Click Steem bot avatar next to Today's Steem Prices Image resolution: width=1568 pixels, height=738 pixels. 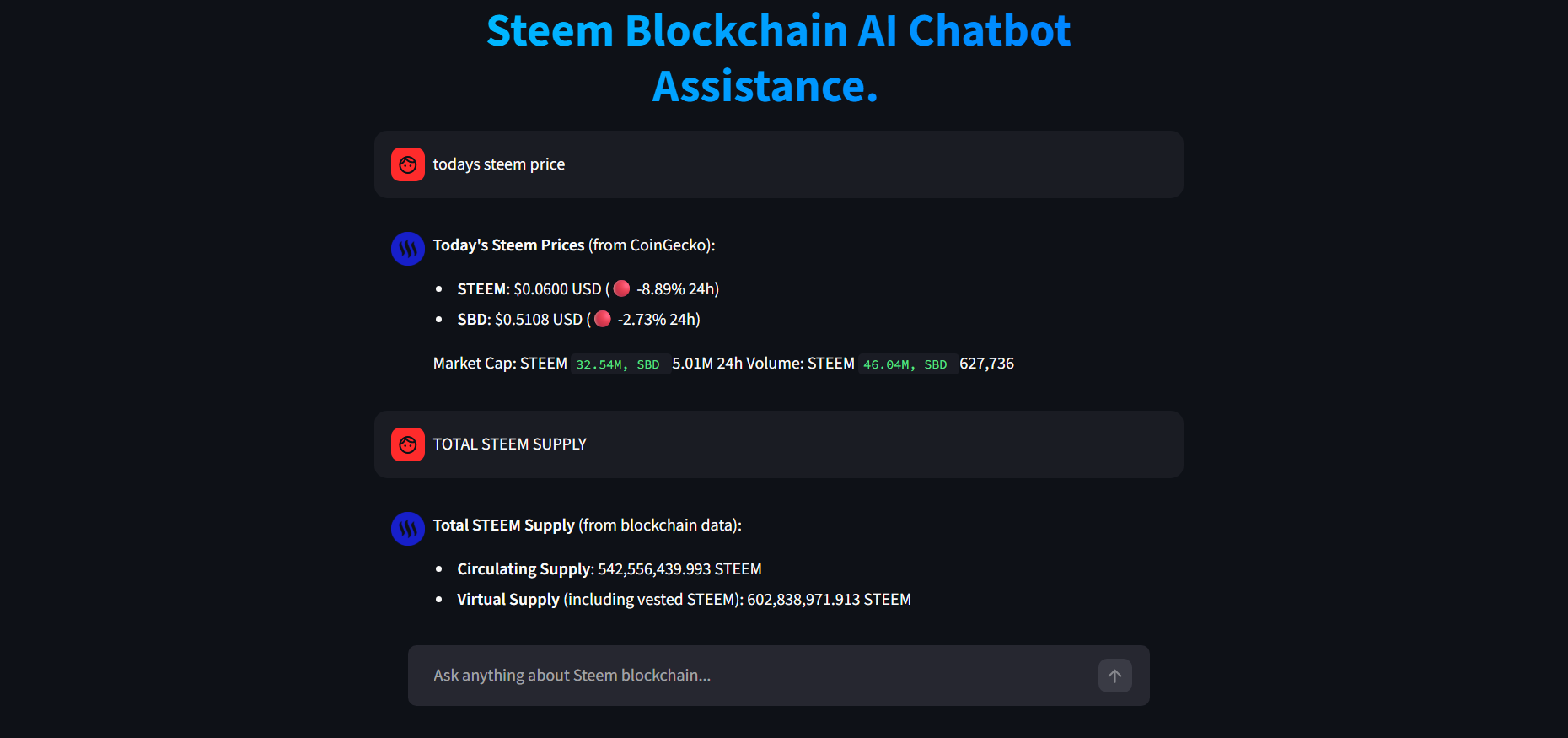pyautogui.click(x=408, y=249)
